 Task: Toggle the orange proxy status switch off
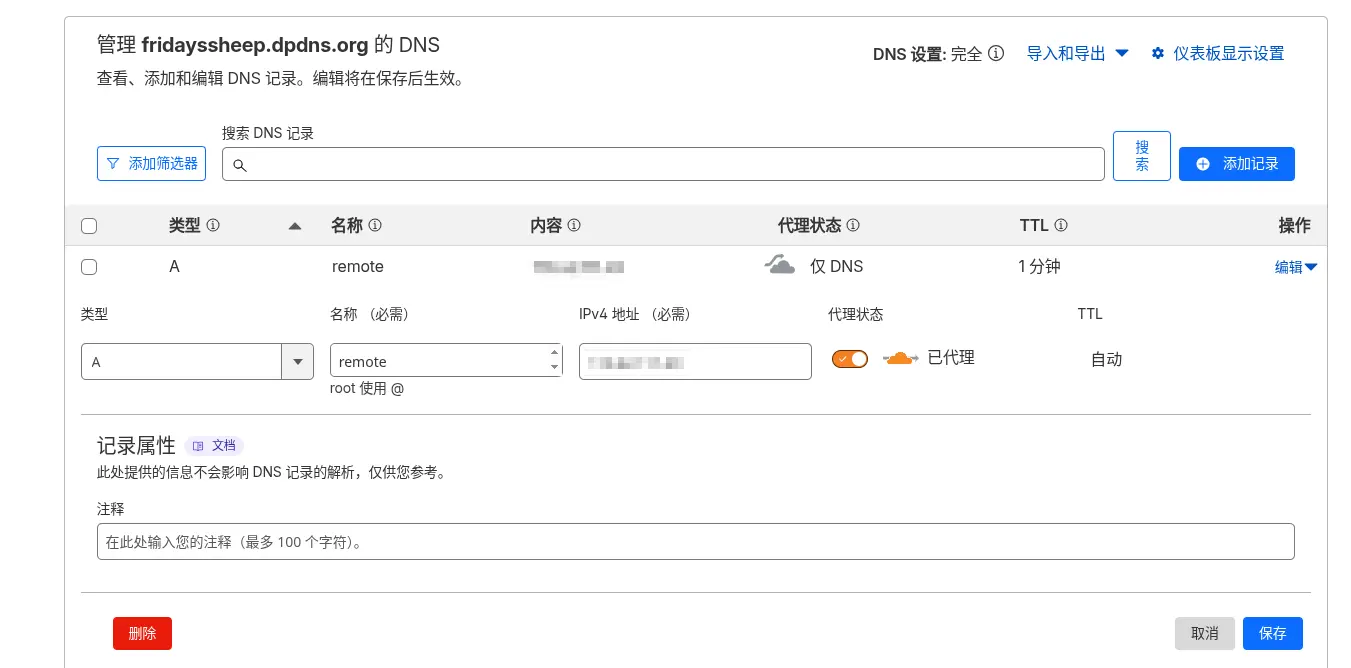point(849,358)
